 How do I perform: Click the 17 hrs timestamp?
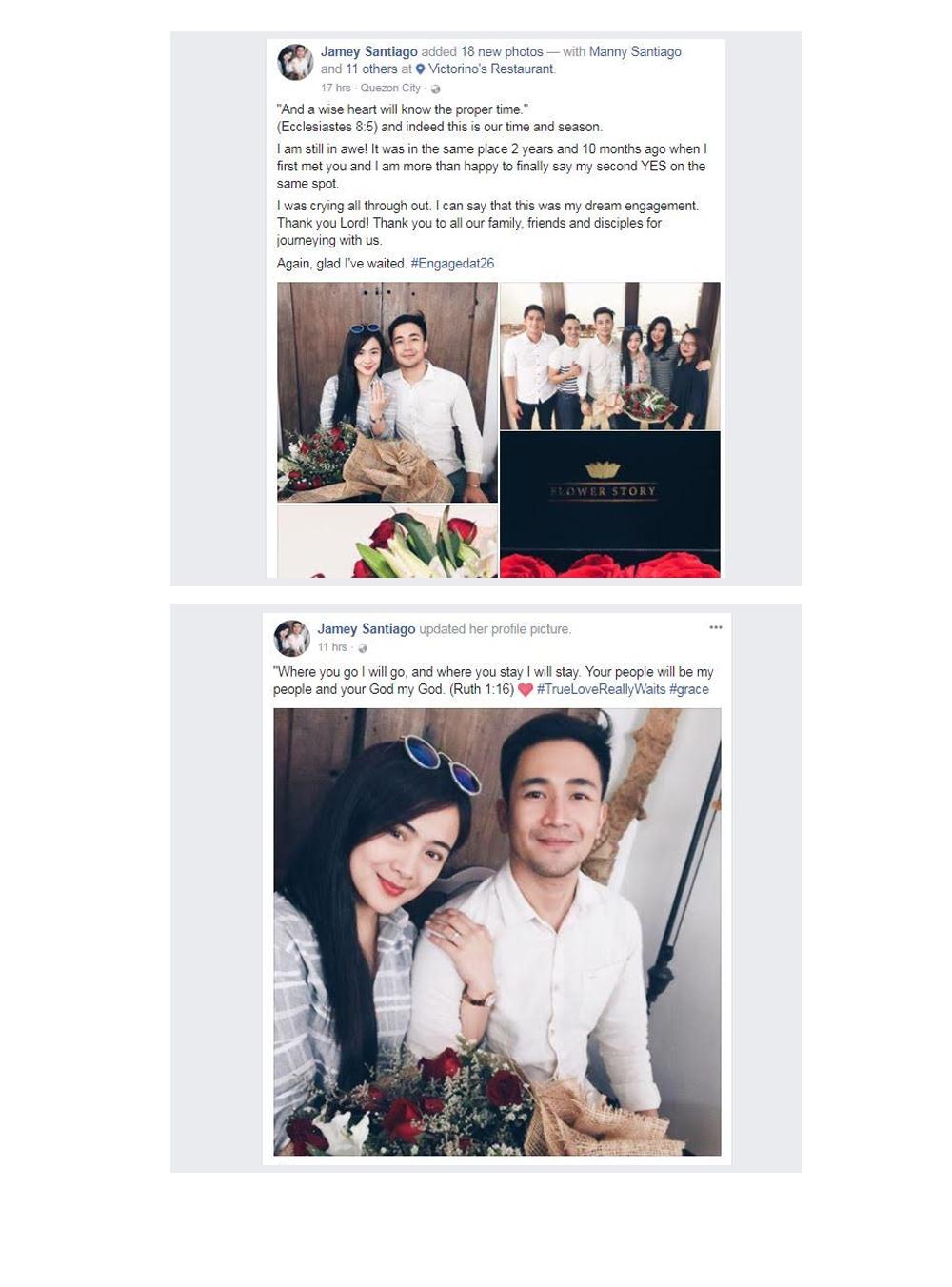tap(335, 89)
